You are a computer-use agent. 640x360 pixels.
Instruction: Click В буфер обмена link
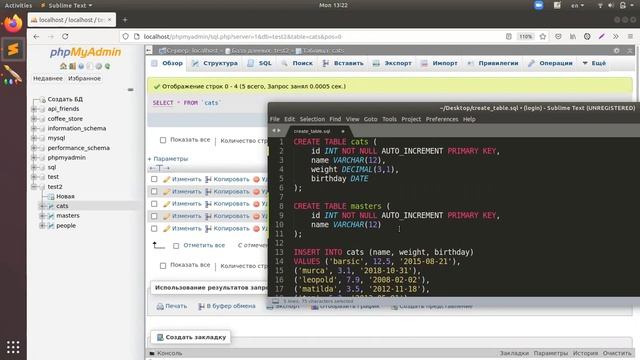(x=227, y=306)
